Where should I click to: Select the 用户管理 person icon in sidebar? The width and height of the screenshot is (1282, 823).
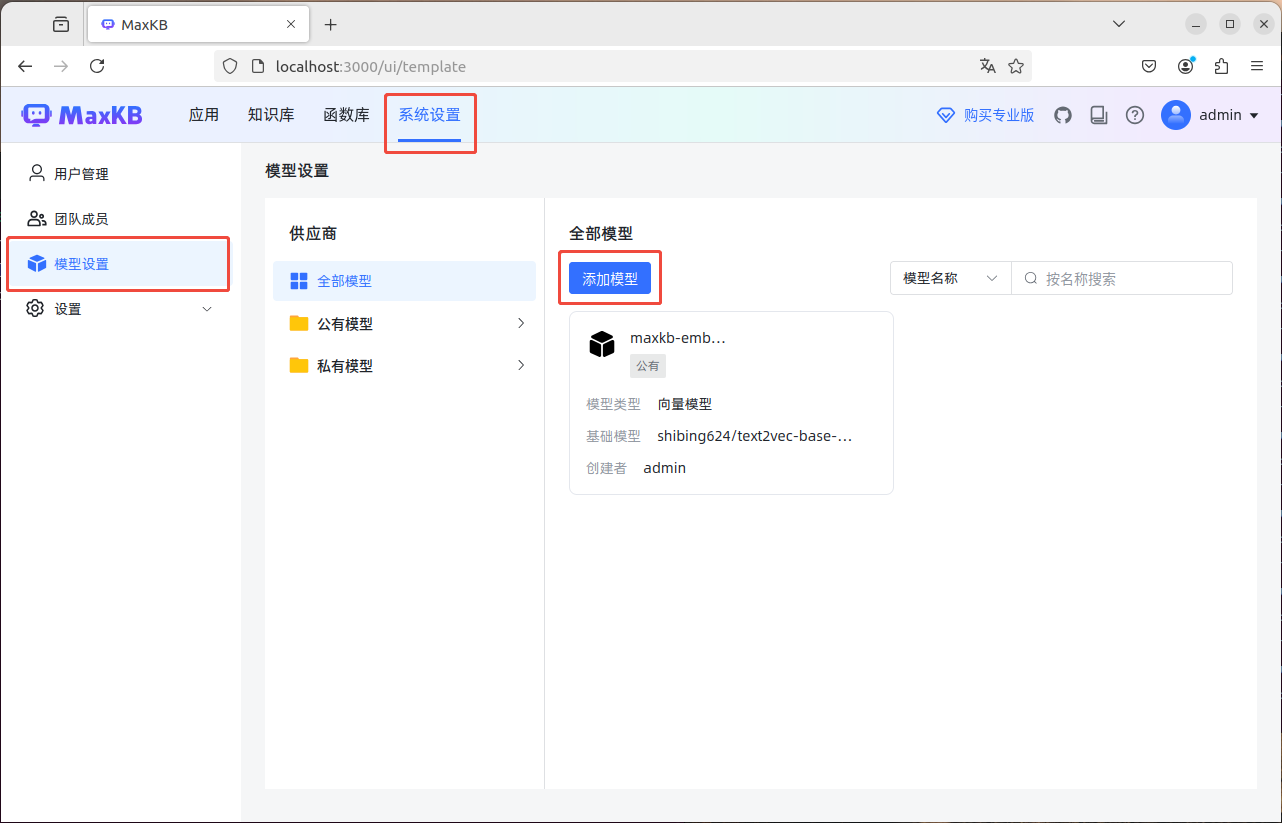pyautogui.click(x=35, y=172)
